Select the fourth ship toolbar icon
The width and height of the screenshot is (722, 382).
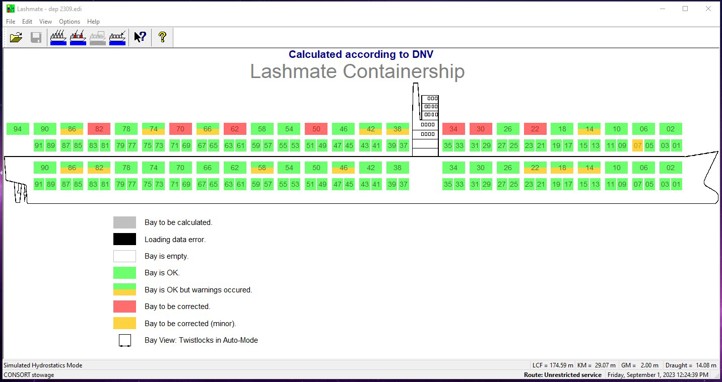coord(117,37)
